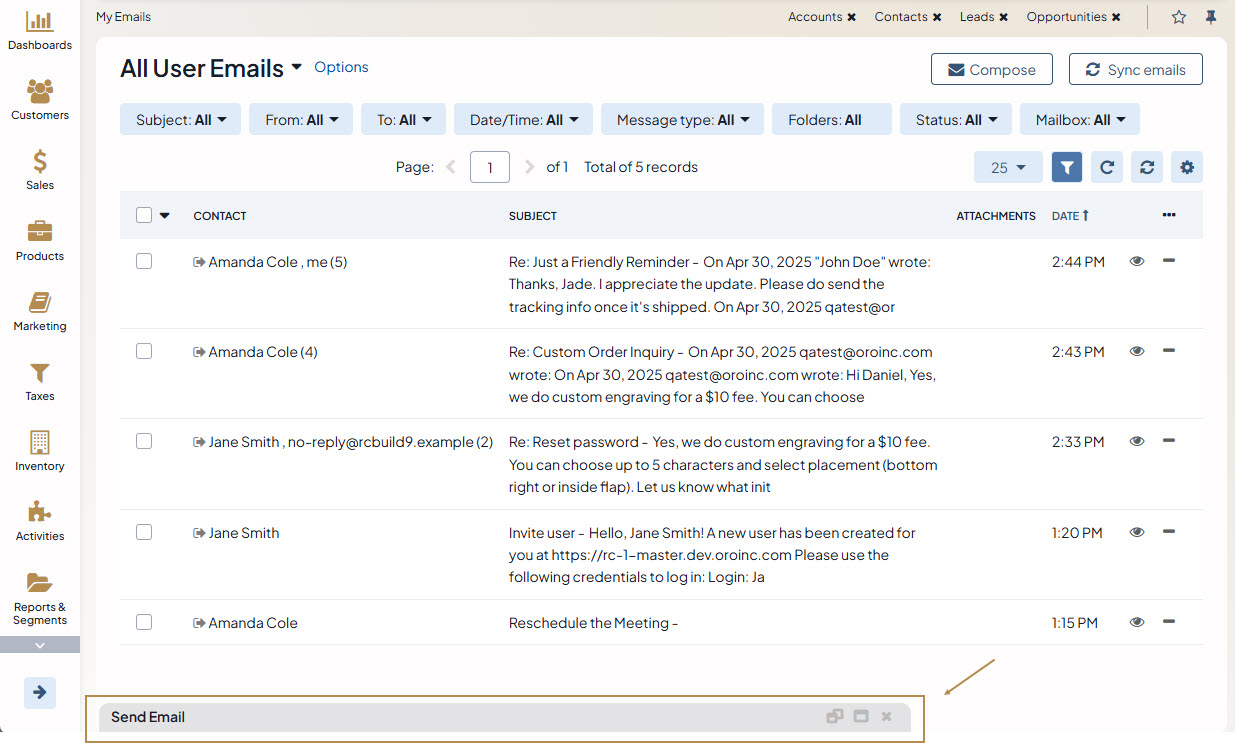1235x743 pixels.
Task: Expand the Message type filter
Action: pyautogui.click(x=682, y=120)
